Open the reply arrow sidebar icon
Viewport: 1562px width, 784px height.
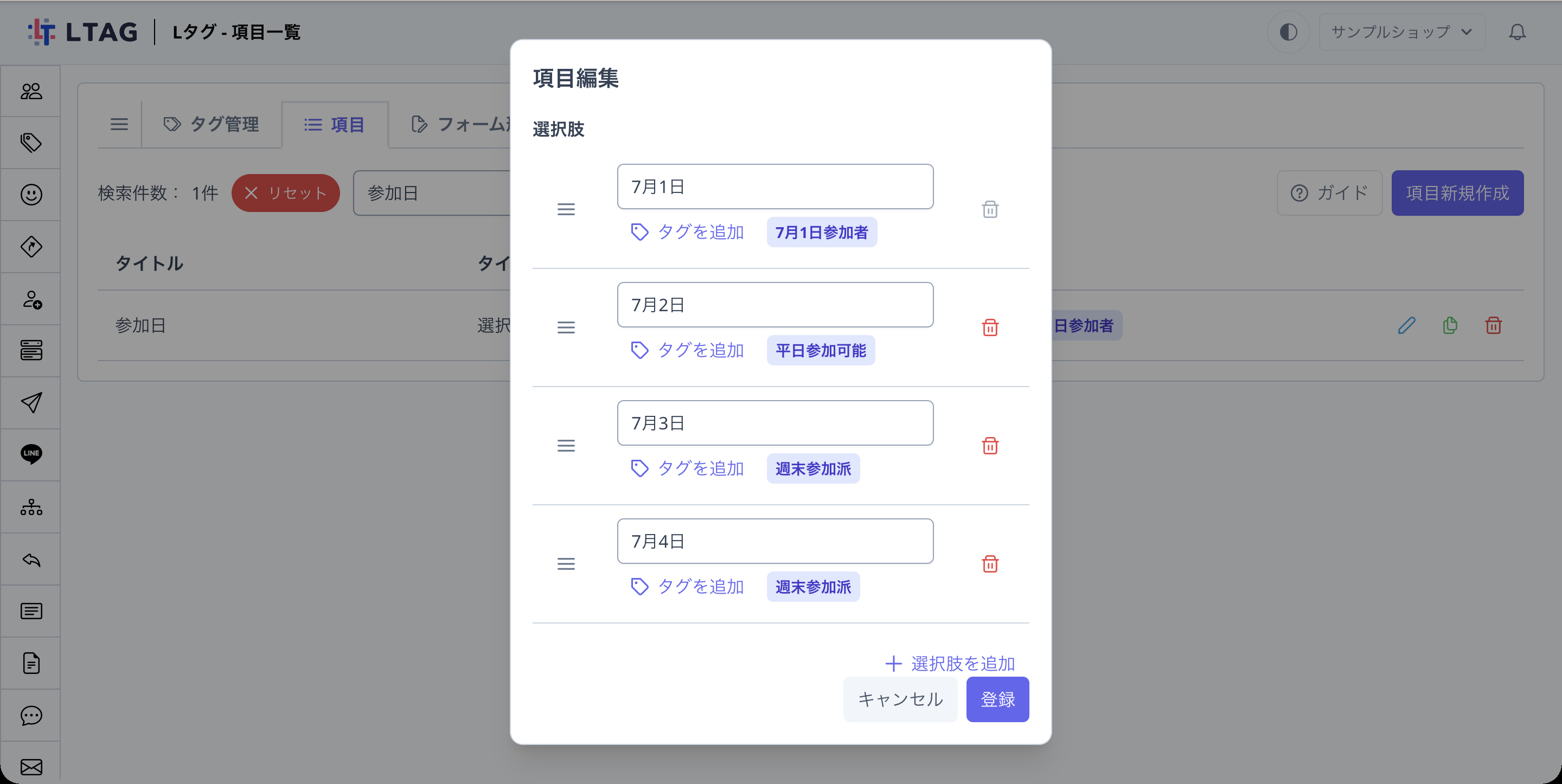pos(31,559)
